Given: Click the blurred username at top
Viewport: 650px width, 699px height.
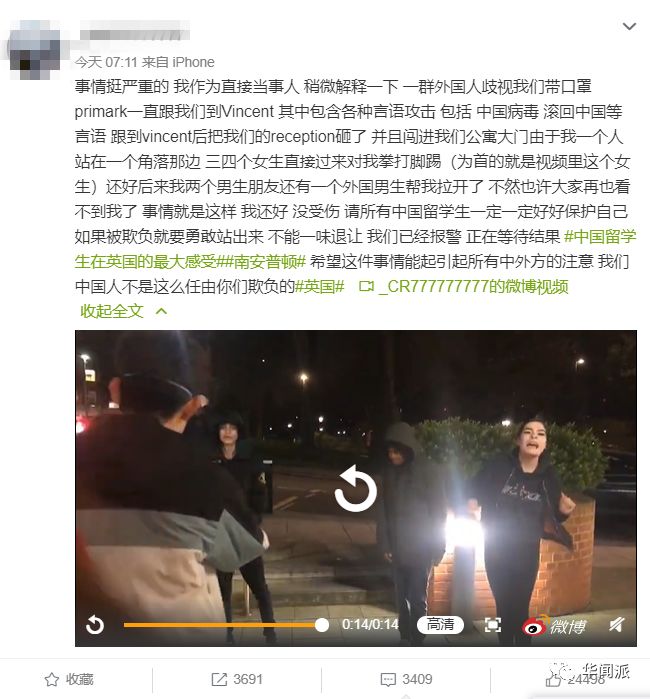Looking at the screenshot, I should (x=135, y=34).
